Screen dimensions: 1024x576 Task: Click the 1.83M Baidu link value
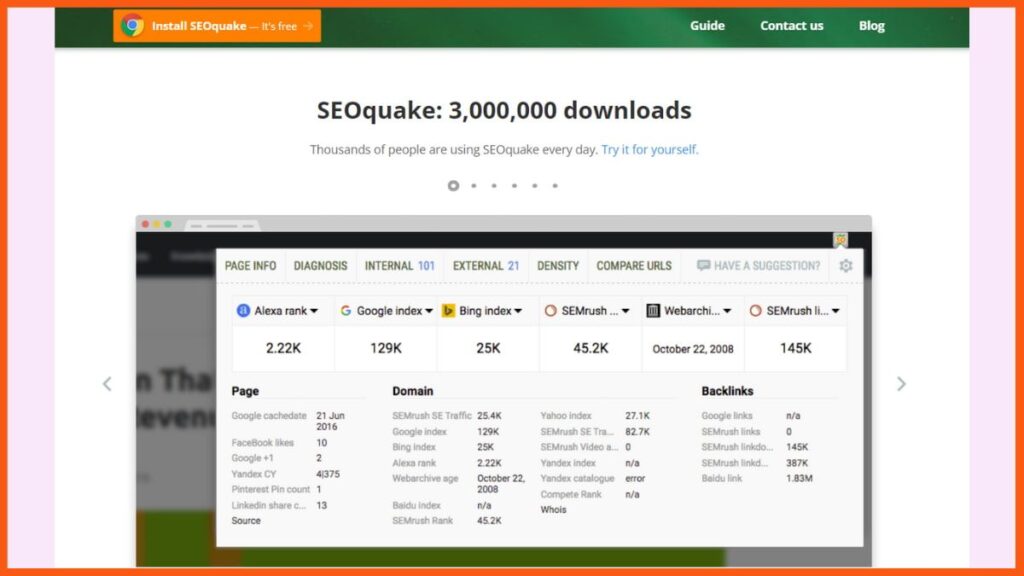click(799, 479)
